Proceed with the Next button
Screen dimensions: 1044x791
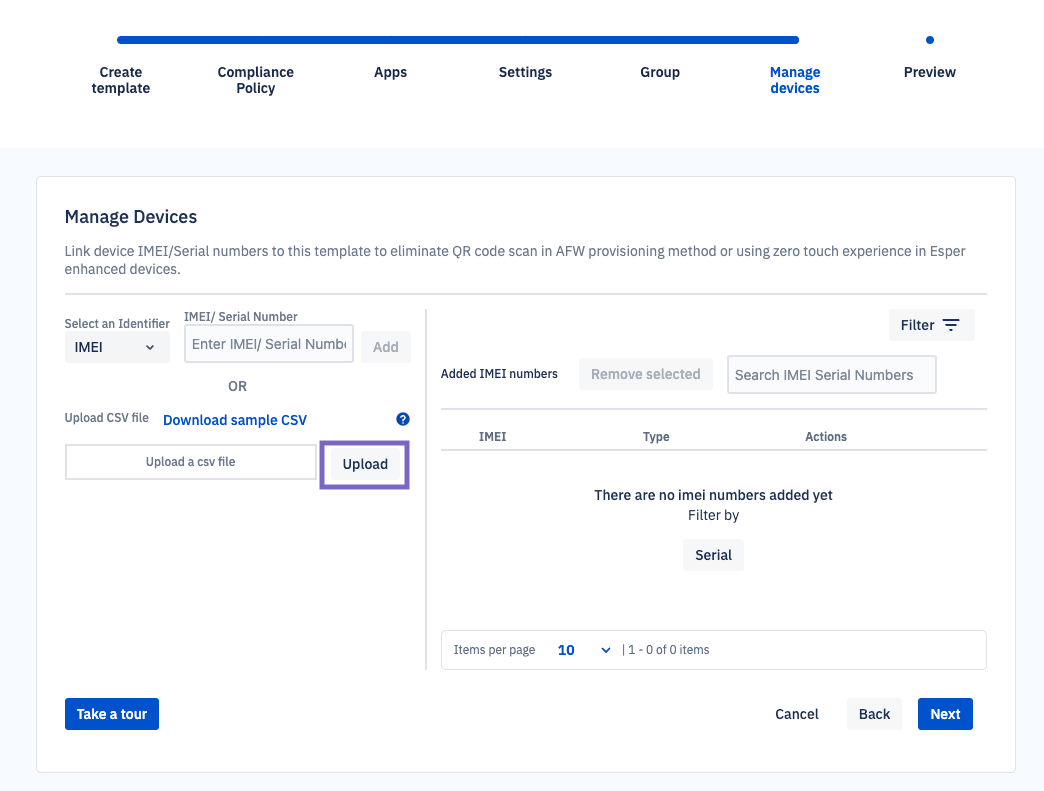coord(945,714)
